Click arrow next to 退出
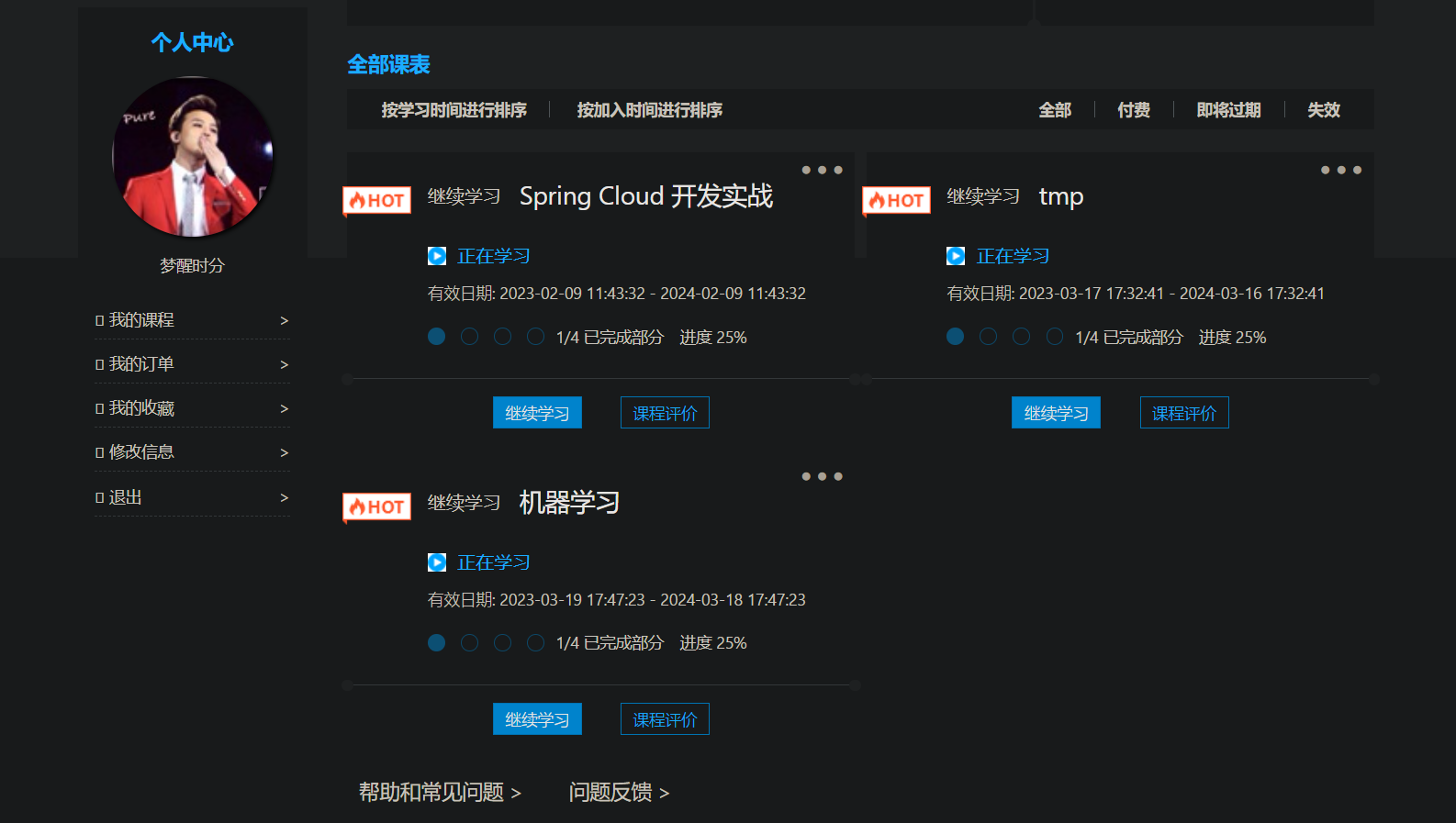 [x=285, y=498]
